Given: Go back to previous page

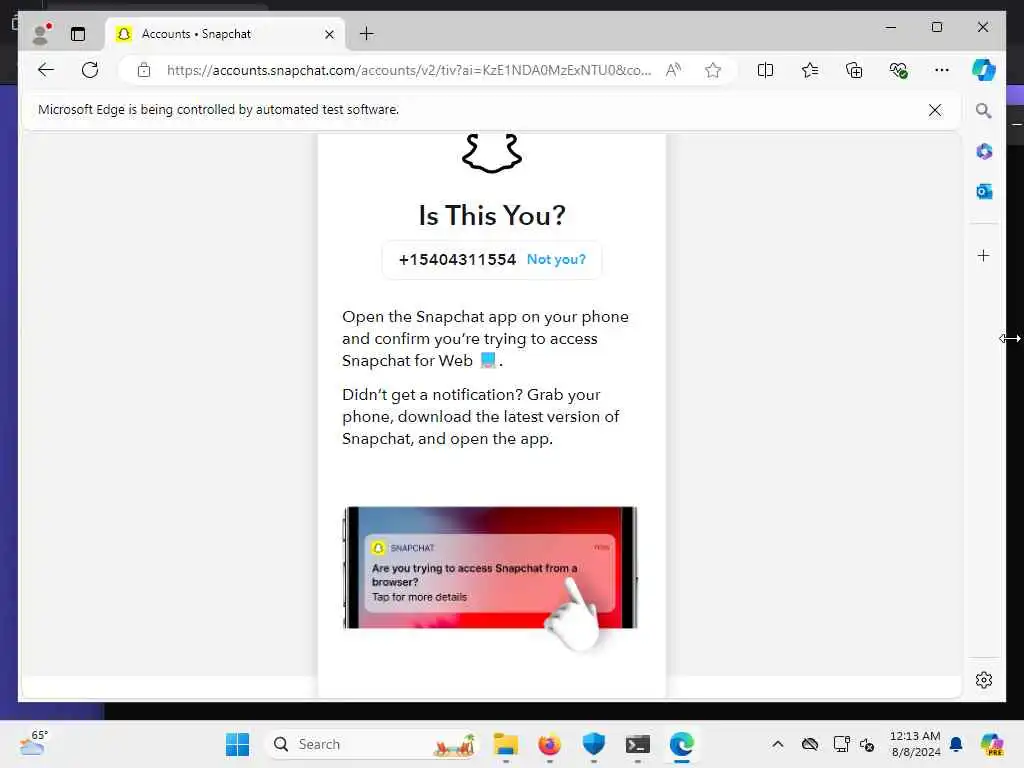Looking at the screenshot, I should 46,70.
